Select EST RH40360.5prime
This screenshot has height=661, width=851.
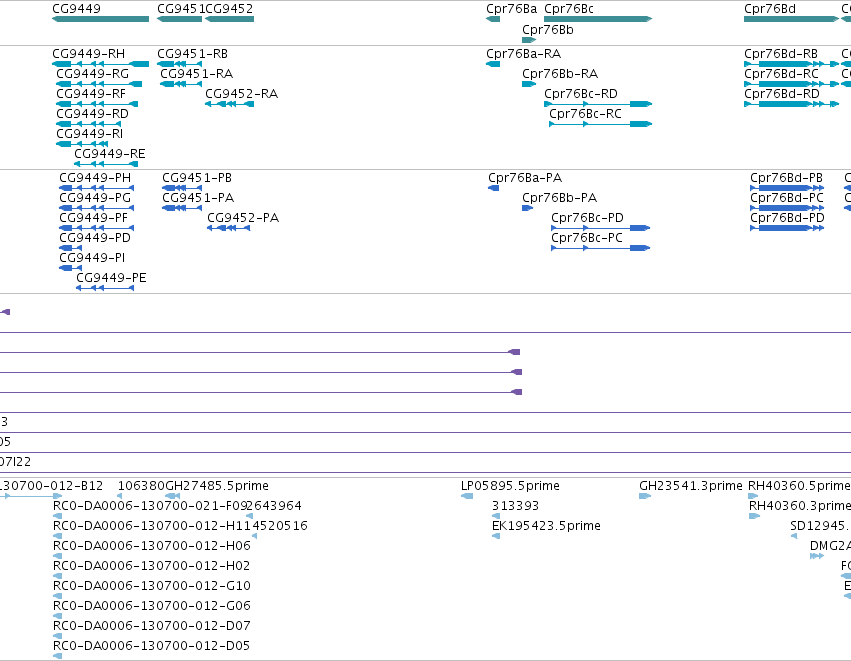pyautogui.click(x=799, y=486)
